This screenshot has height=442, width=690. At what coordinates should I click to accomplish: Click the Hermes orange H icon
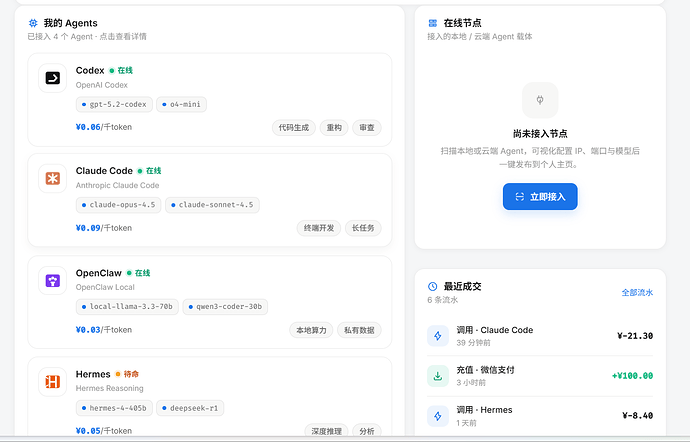pyautogui.click(x=53, y=381)
